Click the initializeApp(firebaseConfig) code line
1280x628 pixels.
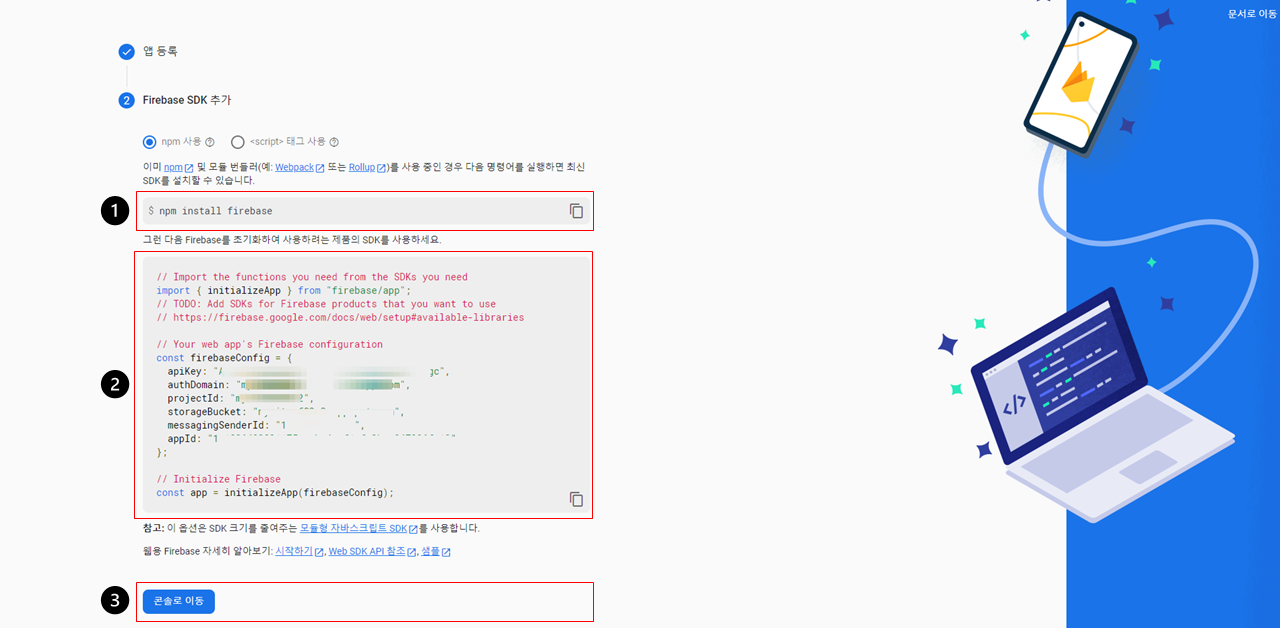275,492
